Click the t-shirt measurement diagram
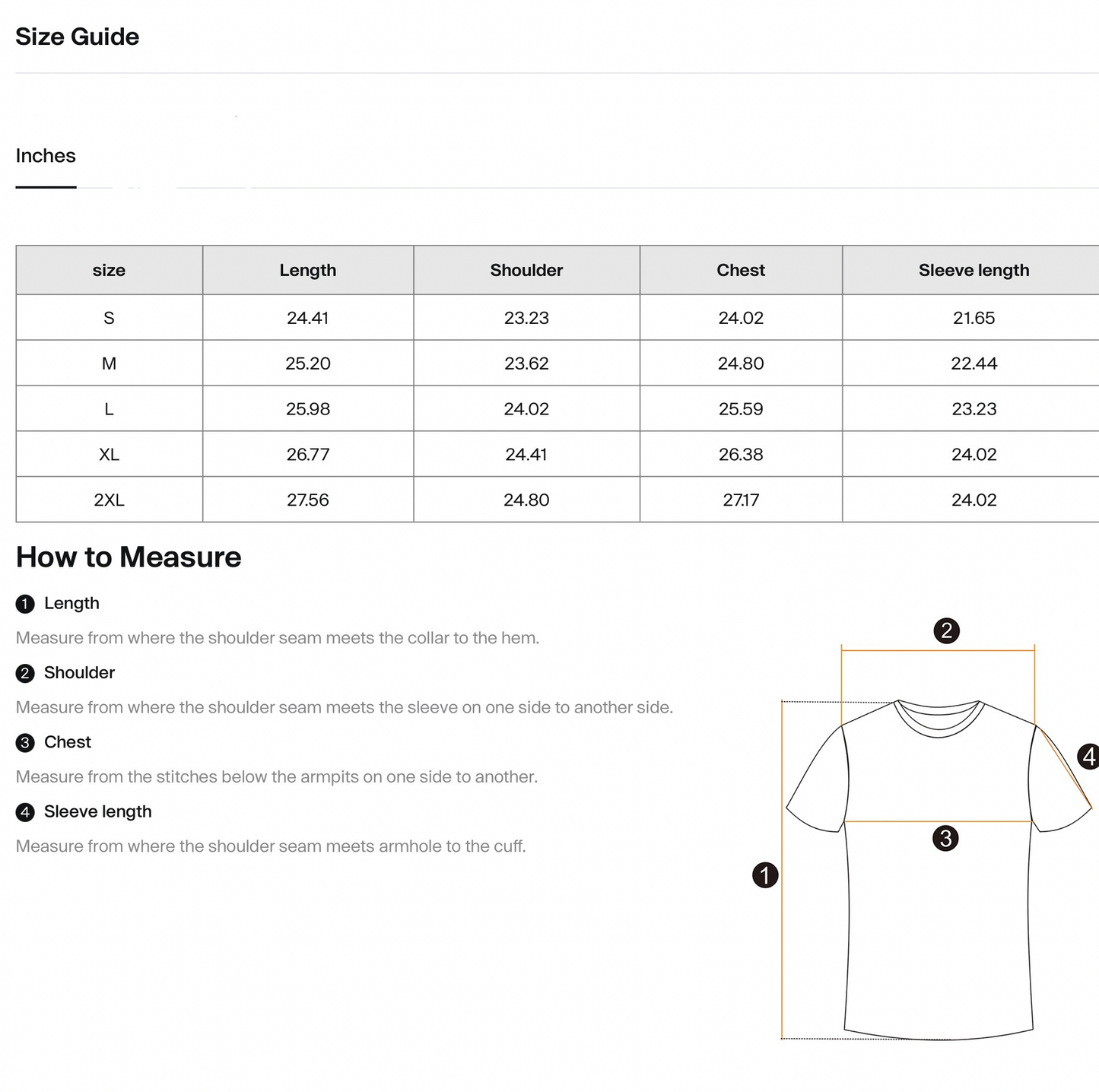1099x1092 pixels. pyautogui.click(x=939, y=833)
